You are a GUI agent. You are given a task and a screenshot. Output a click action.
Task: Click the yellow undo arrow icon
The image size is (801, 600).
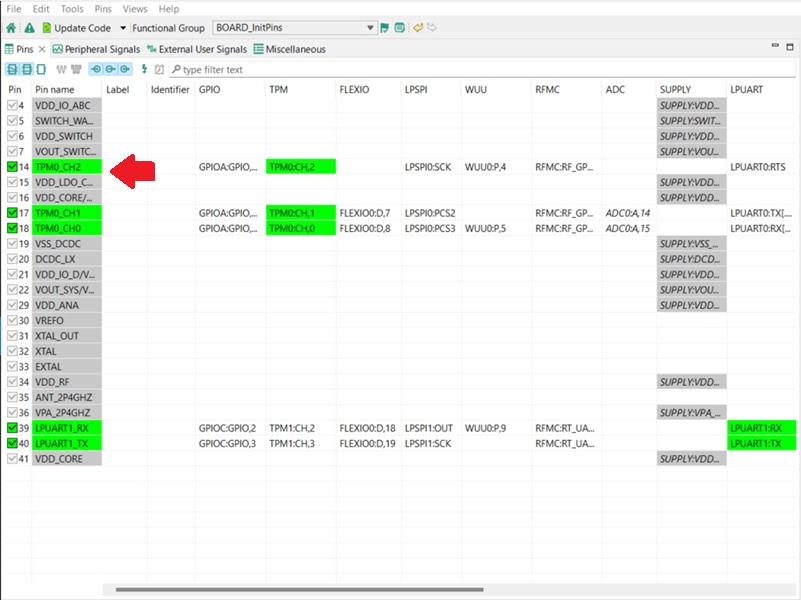pos(418,28)
